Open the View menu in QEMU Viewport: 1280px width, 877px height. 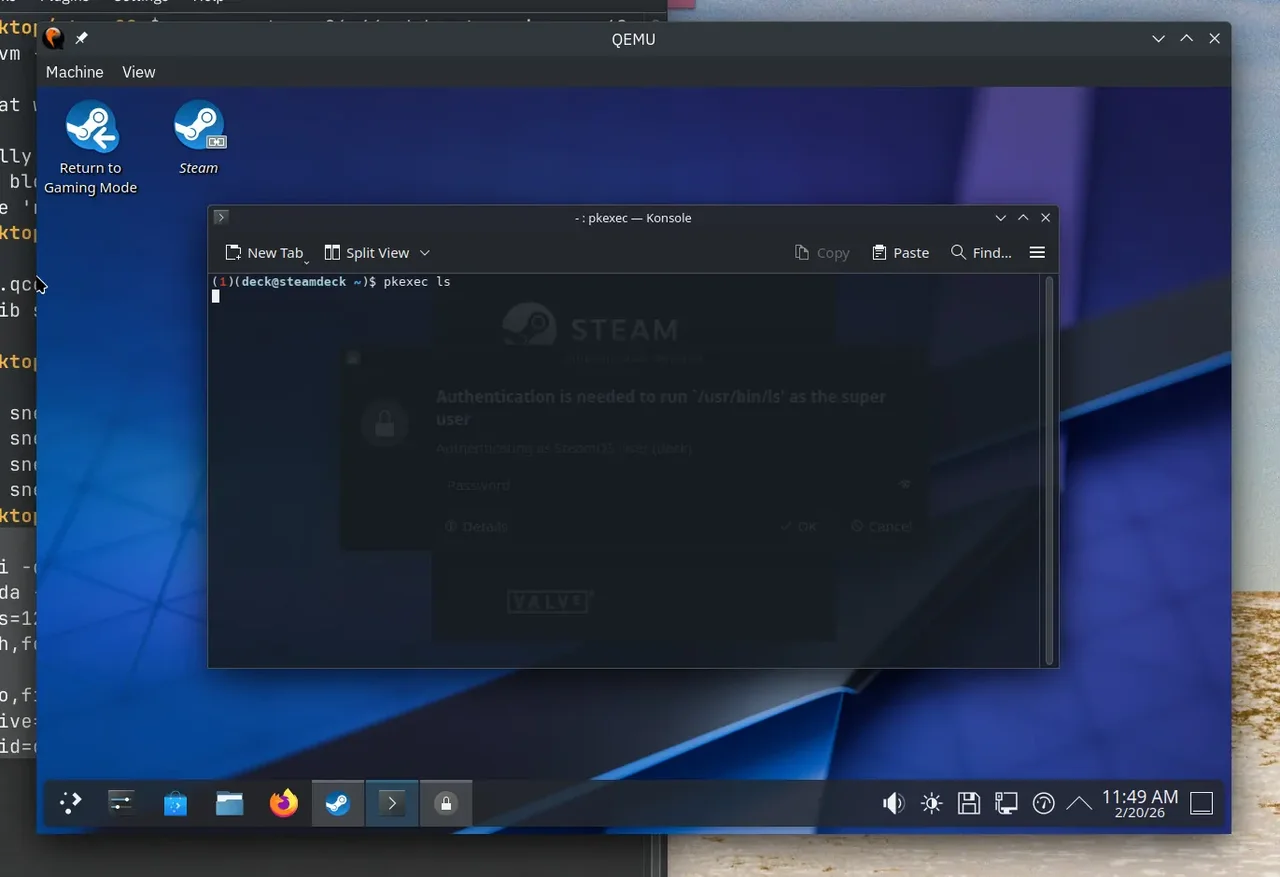point(138,72)
